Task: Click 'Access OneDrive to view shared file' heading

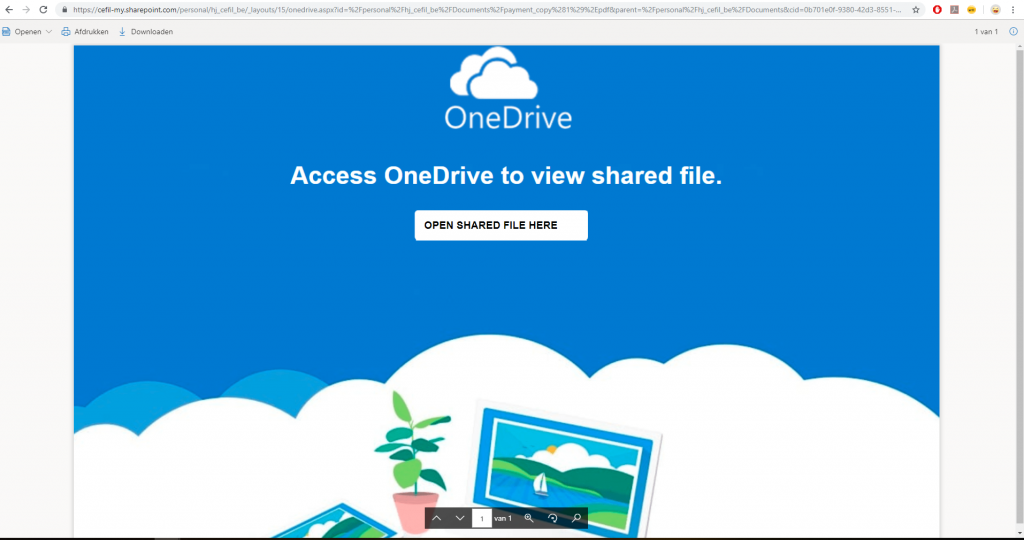Action: pyautogui.click(x=506, y=176)
